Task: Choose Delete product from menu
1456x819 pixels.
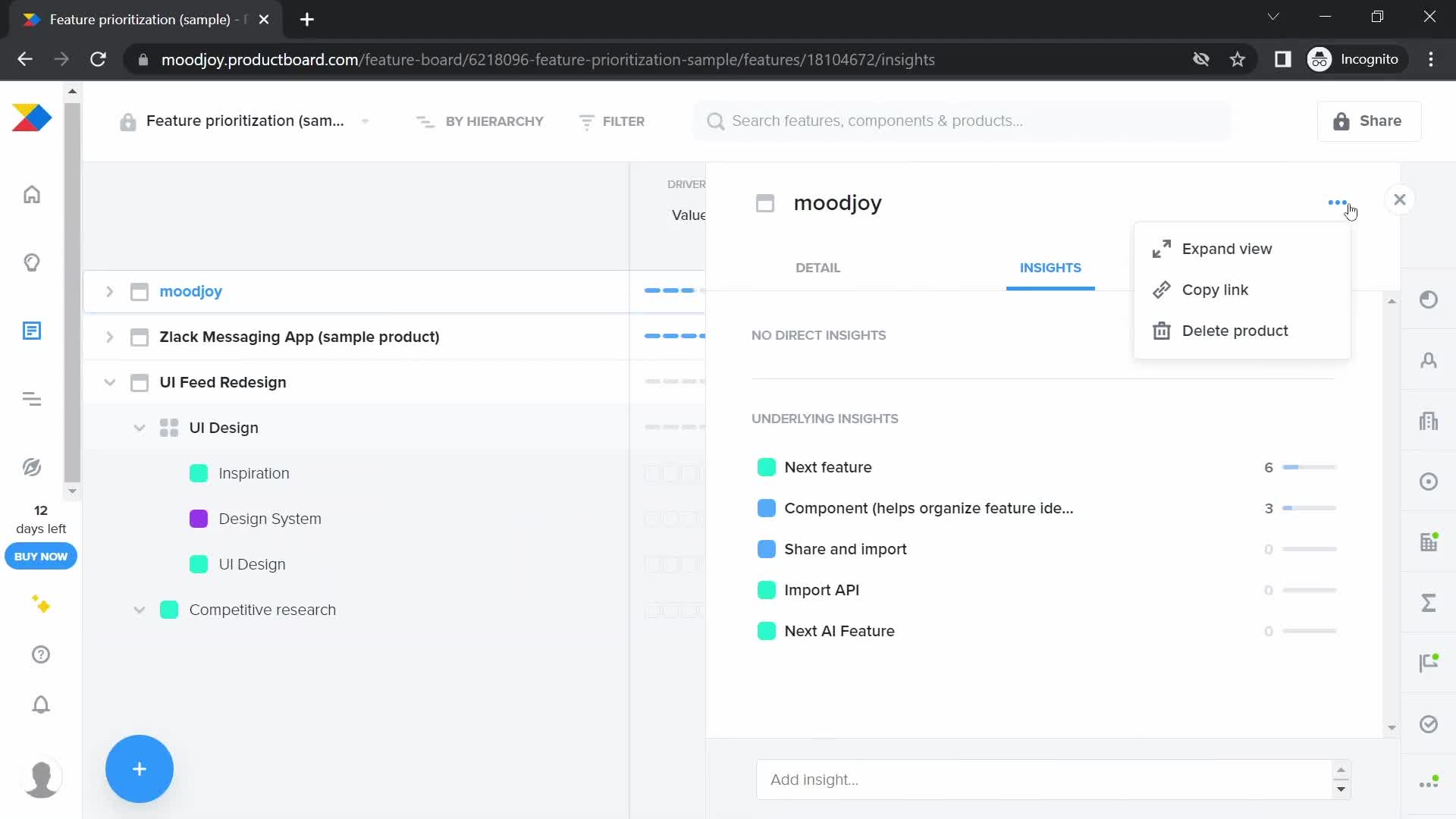Action: [x=1242, y=331]
